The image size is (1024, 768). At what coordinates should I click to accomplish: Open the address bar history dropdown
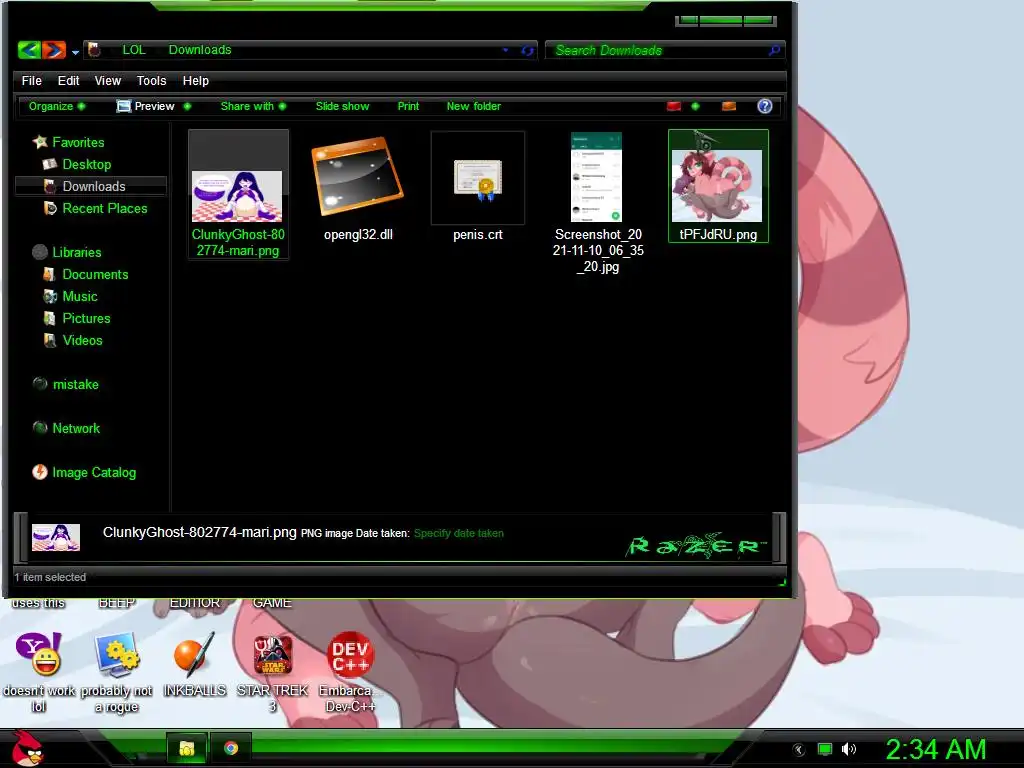tap(505, 50)
